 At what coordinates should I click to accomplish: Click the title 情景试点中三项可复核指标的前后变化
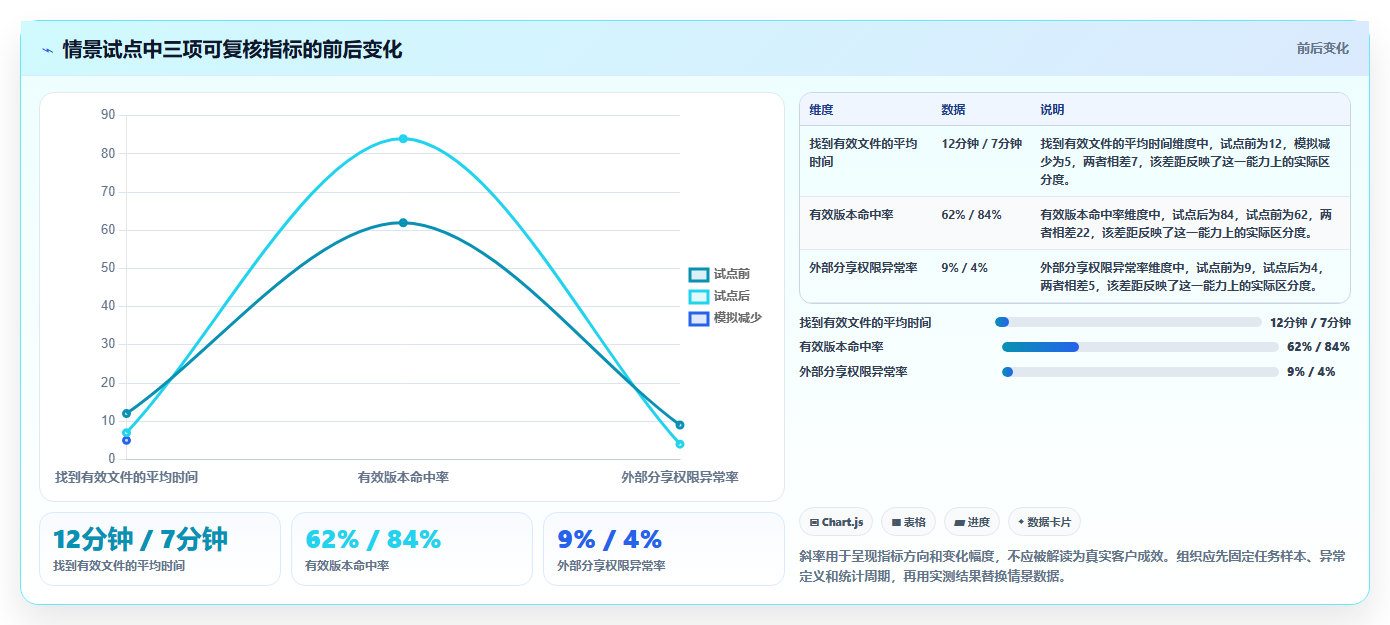[232, 49]
